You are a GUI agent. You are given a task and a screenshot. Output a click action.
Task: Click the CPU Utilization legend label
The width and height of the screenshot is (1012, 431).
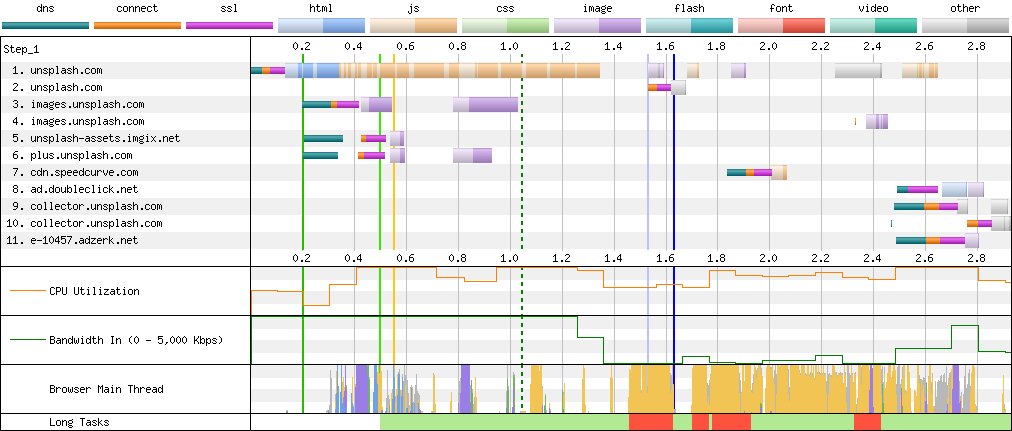pyautogui.click(x=94, y=292)
